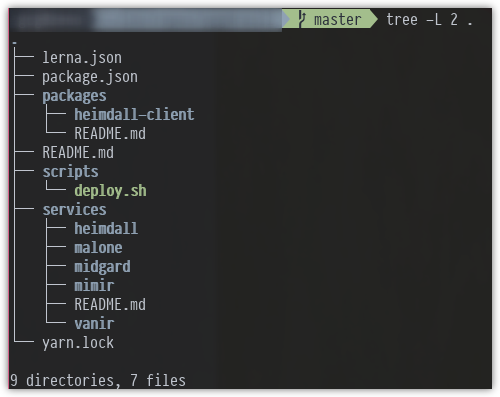The height and width of the screenshot is (397, 500).
Task: Click the malone service folder
Action: 98,248
